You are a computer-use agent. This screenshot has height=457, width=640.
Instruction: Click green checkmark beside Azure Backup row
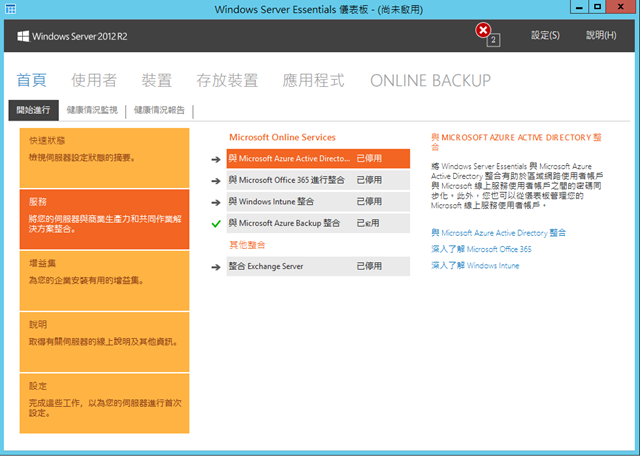pos(216,224)
